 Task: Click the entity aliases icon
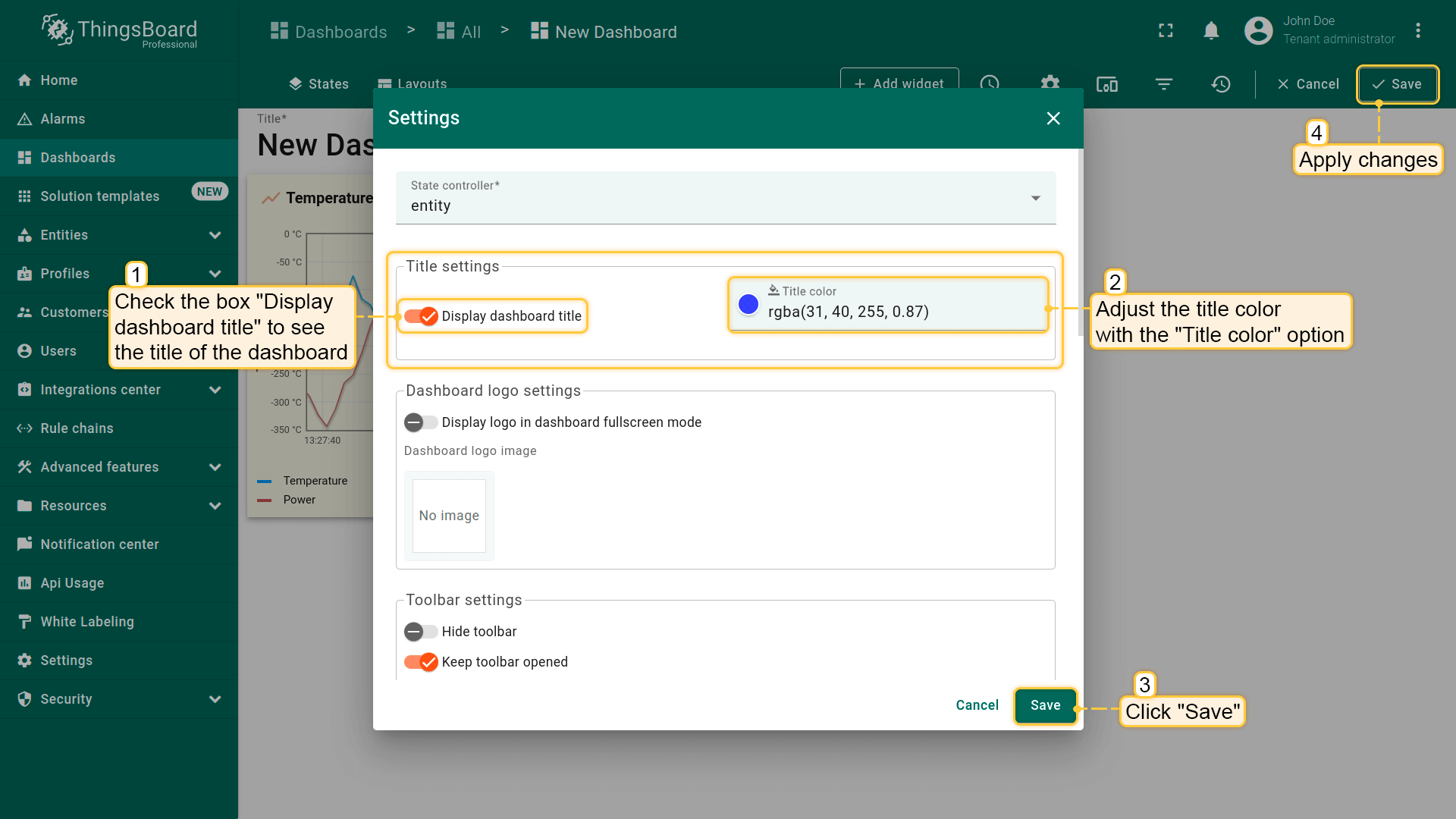coord(1107,84)
